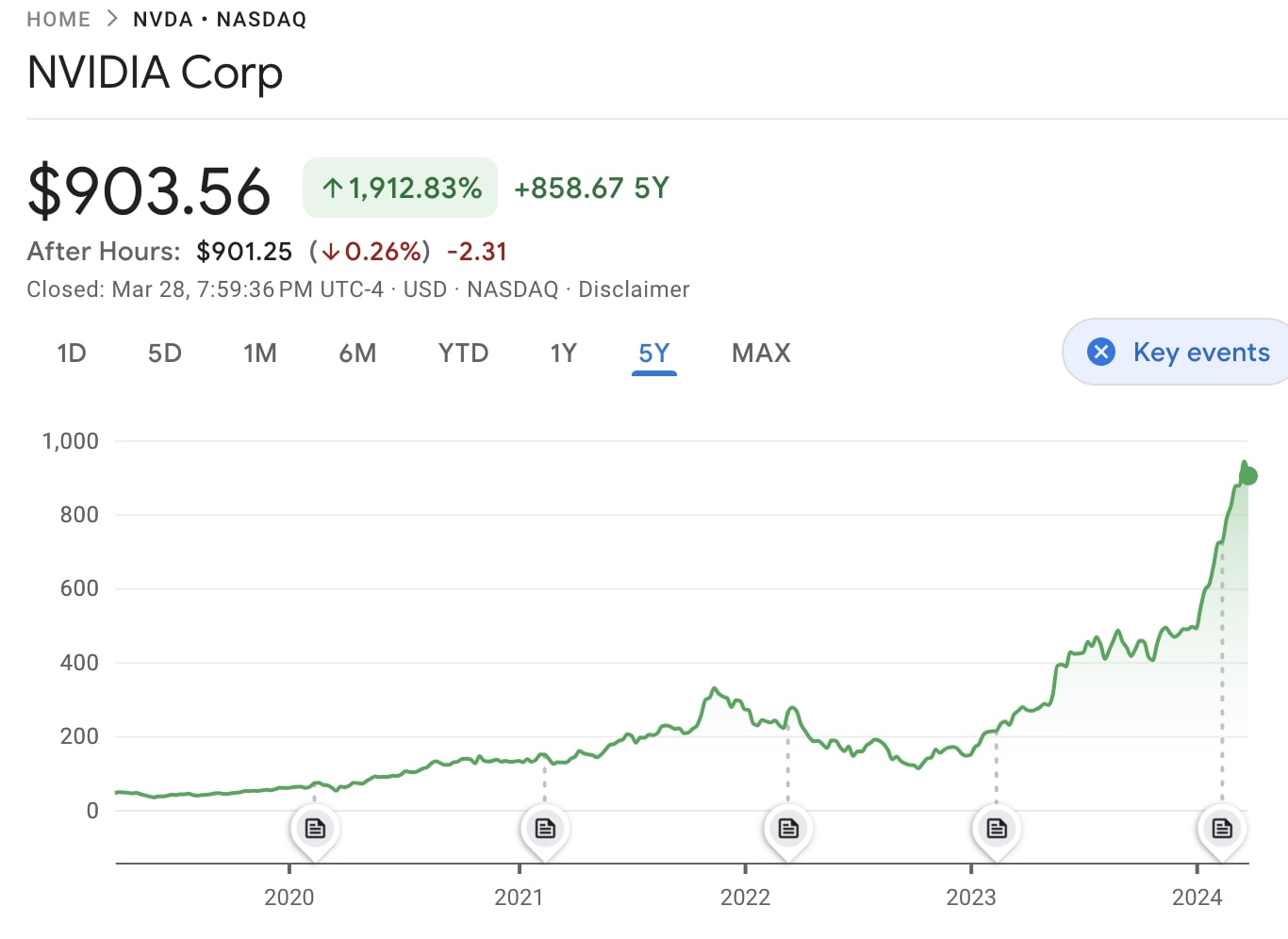Open the 2020 key event marker
The width and height of the screenshot is (1288, 939).
pyautogui.click(x=315, y=827)
